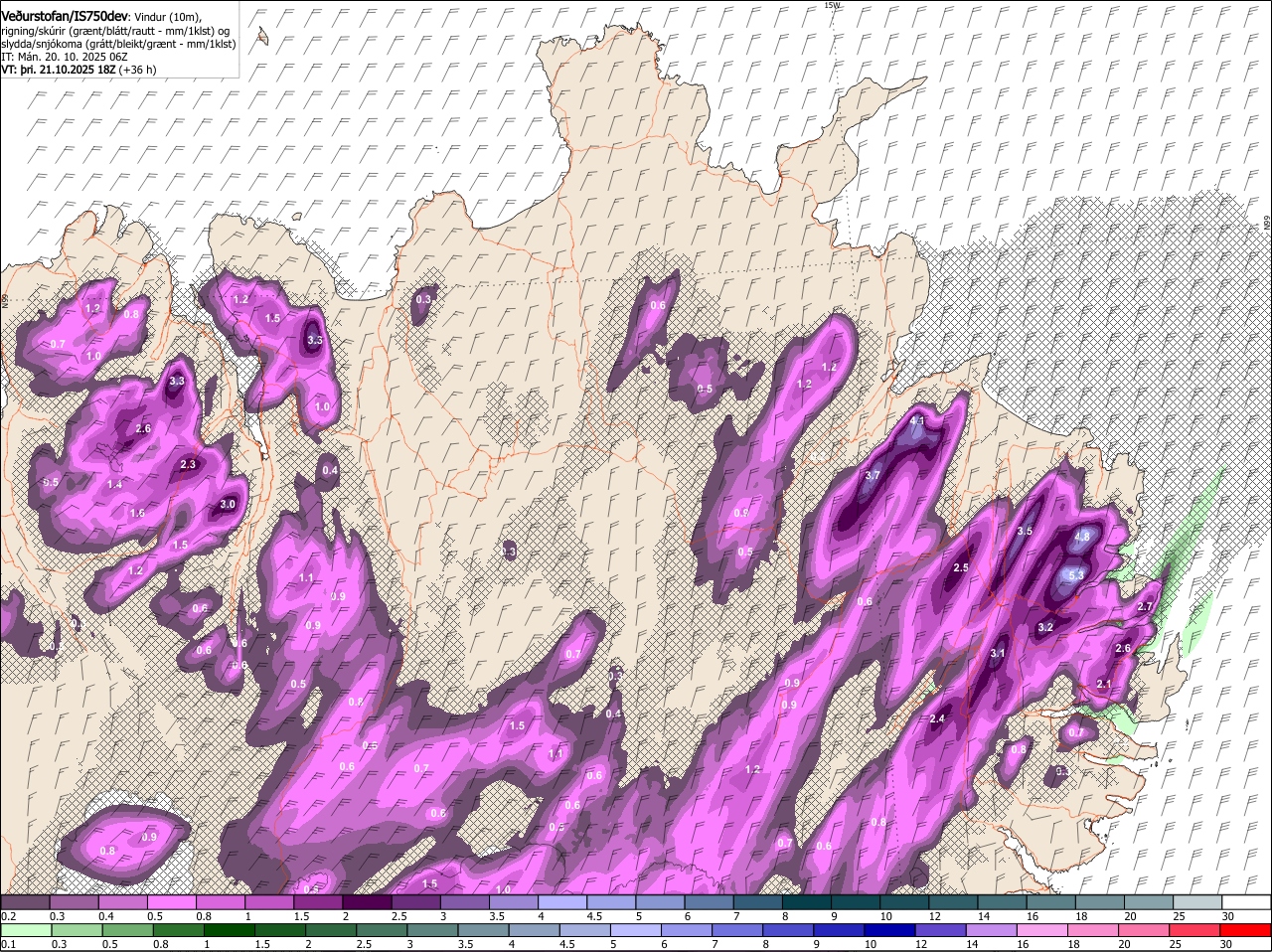This screenshot has height=952, width=1272.
Task: Click the 2.5 precipitation value on the map
Action: pos(961,568)
